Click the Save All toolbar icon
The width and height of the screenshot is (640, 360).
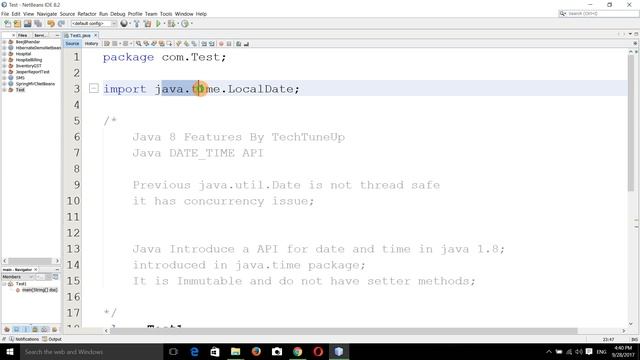pos(38,24)
